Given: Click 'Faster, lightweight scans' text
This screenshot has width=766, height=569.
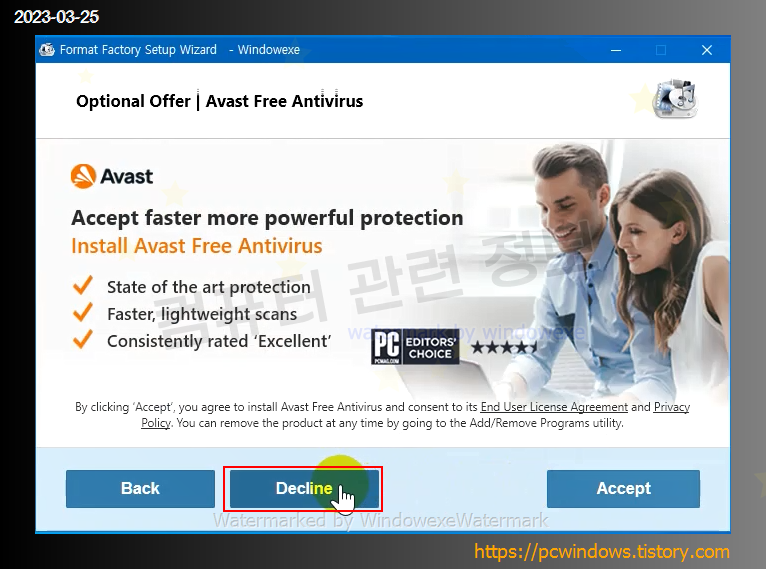Looking at the screenshot, I should click(202, 314).
